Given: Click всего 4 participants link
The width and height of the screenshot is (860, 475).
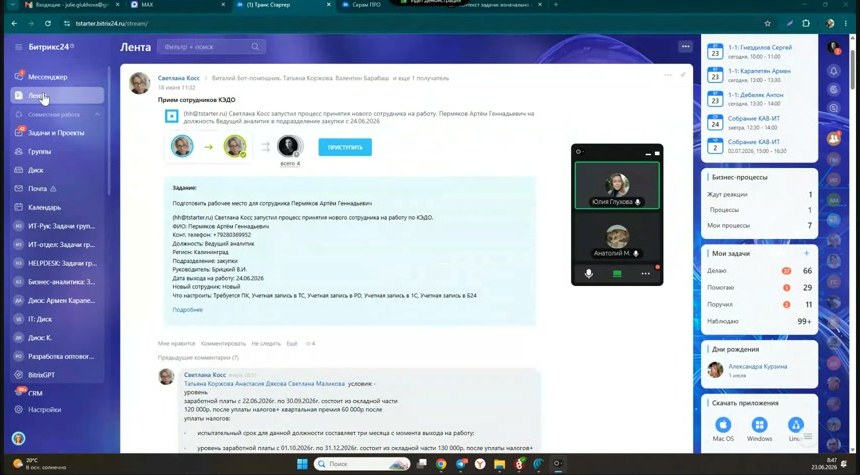Looking at the screenshot, I should coord(290,163).
